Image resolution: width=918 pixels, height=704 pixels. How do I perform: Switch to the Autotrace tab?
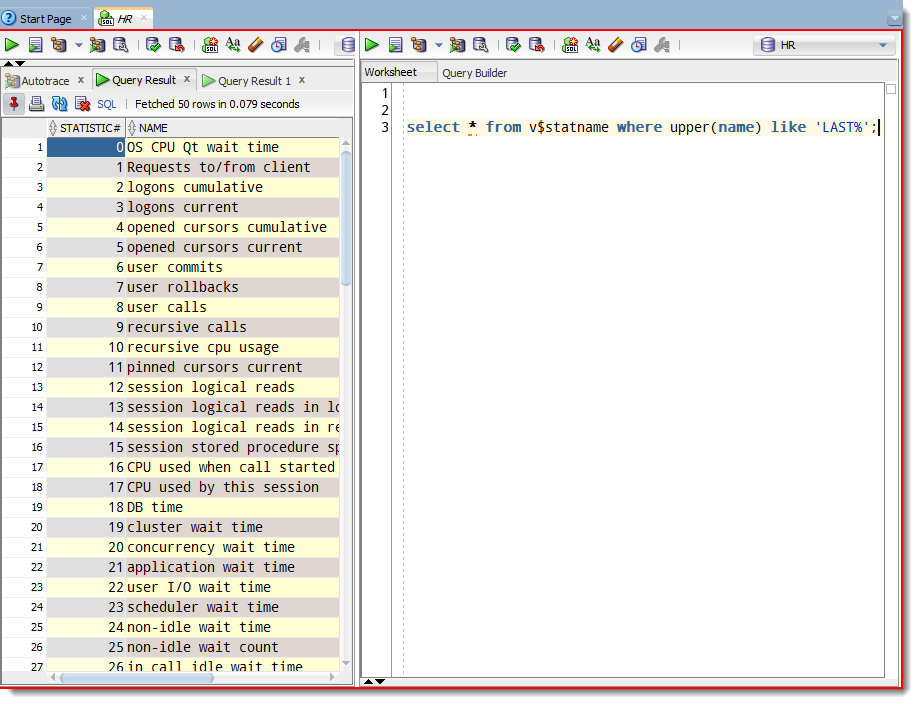coord(45,81)
